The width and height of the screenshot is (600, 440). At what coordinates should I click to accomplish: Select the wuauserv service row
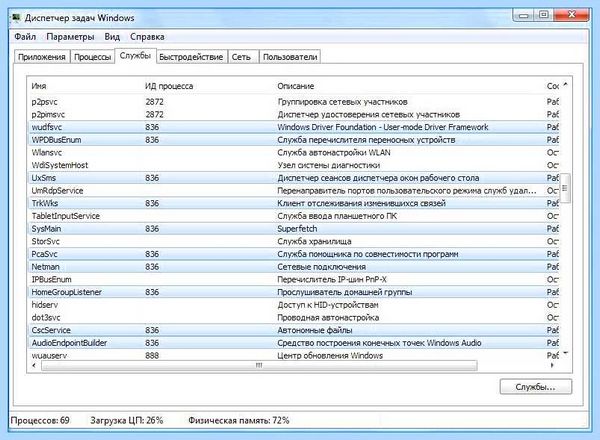[x=295, y=355]
